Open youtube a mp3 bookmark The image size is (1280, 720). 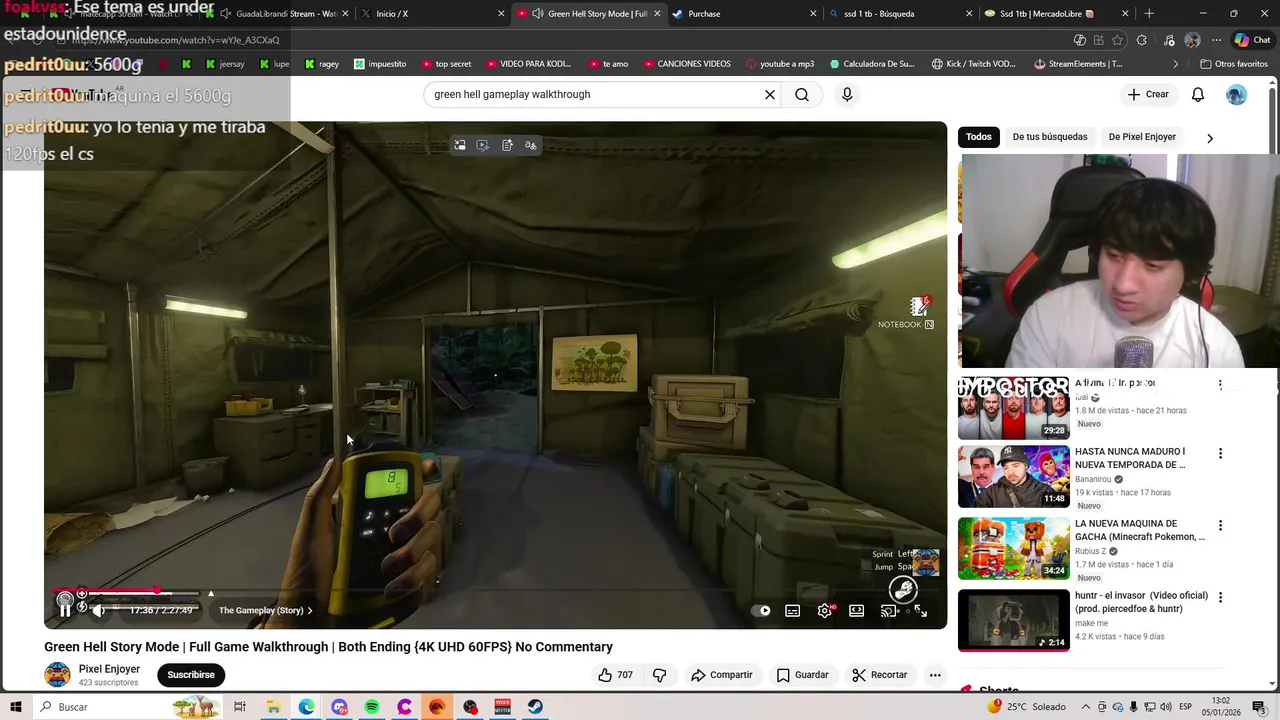pos(779,64)
